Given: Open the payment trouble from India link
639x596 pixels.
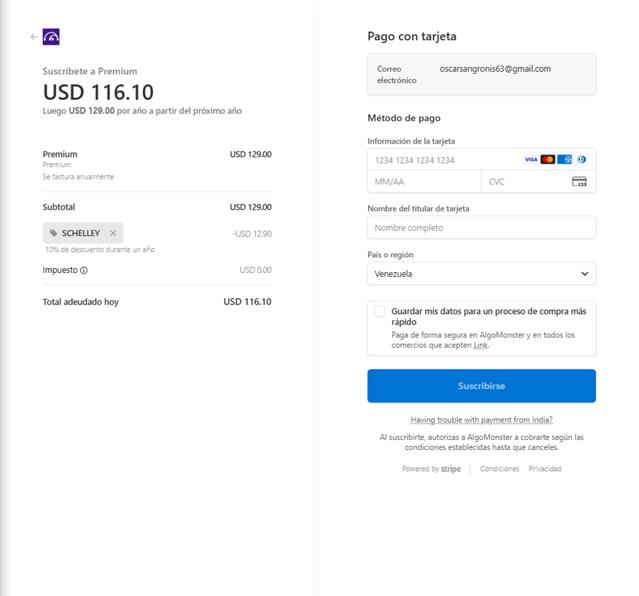Looking at the screenshot, I should tap(481, 420).
